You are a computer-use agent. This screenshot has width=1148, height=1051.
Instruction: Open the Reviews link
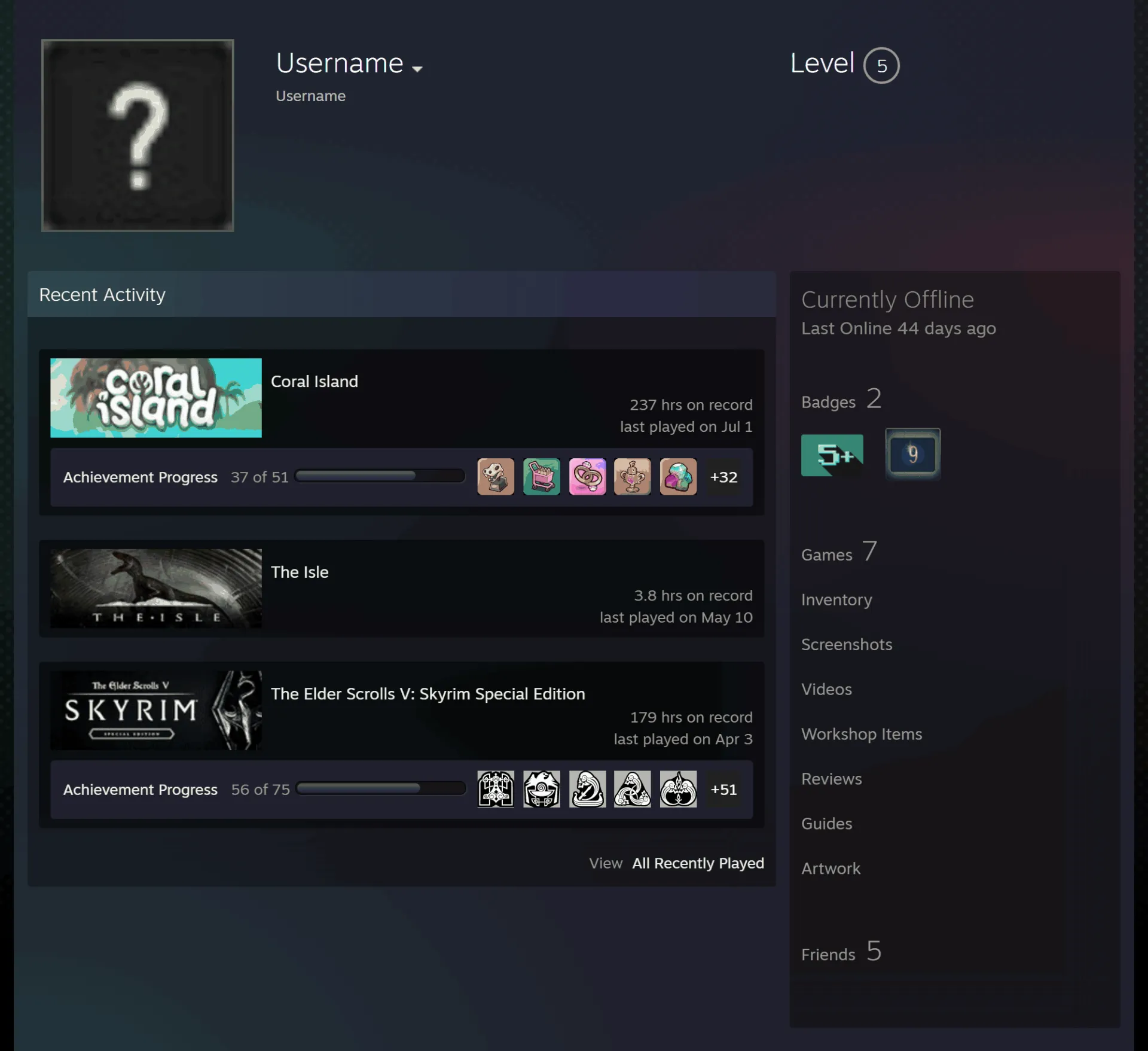click(x=832, y=779)
